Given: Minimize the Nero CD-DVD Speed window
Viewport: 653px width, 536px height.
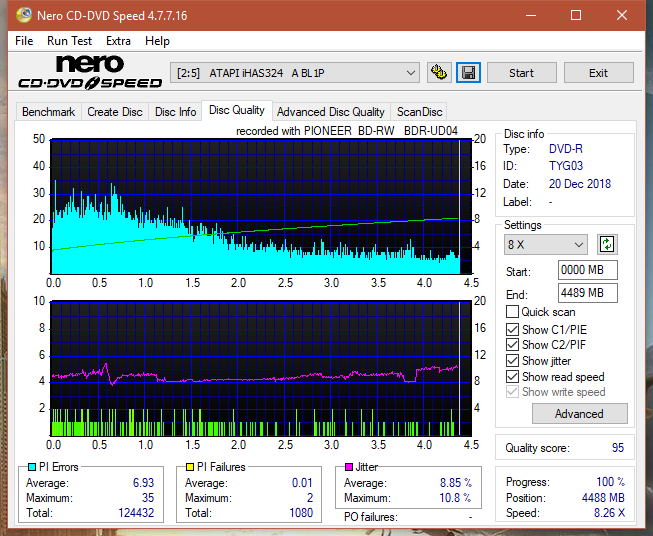Looking at the screenshot, I should (531, 15).
